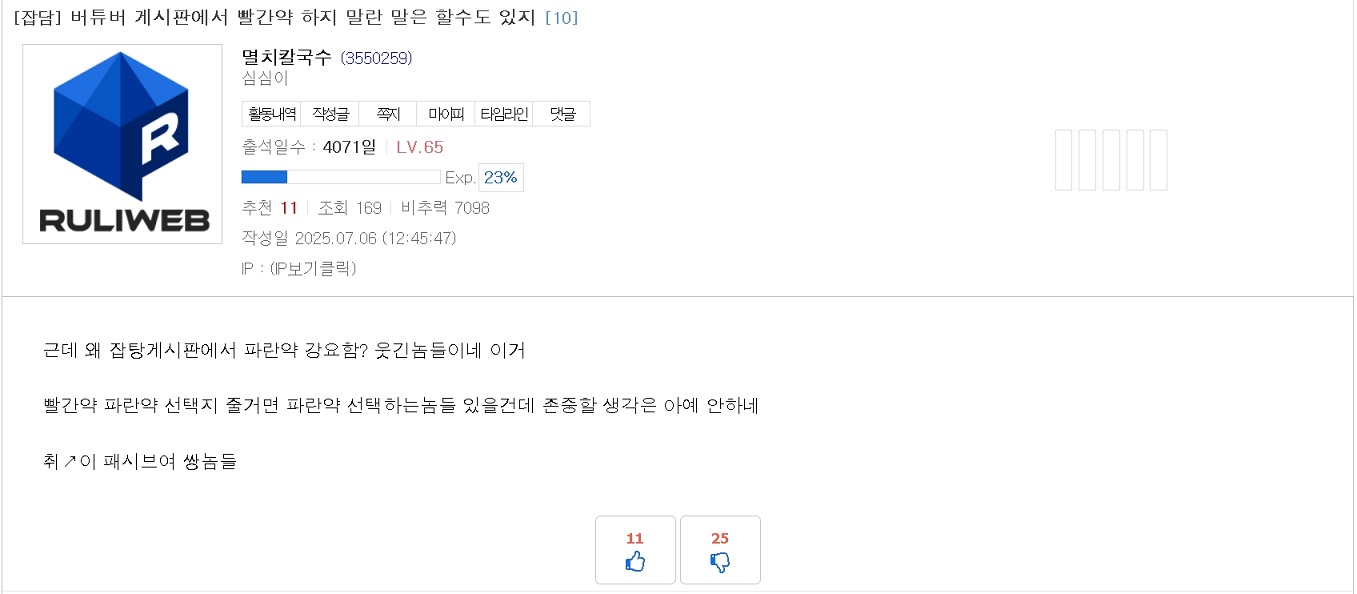Open the Ruliweb cube profile image

click(122, 144)
